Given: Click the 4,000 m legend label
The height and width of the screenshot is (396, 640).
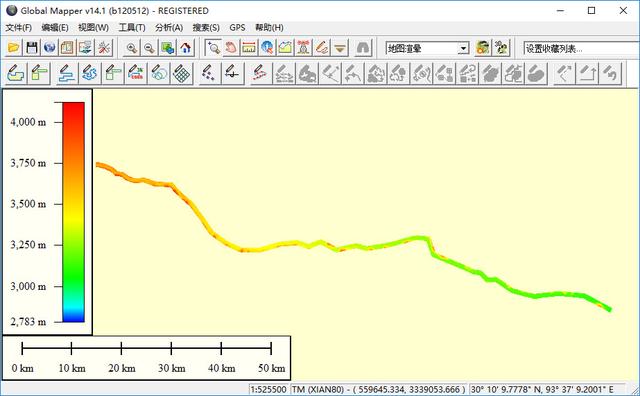Looking at the screenshot, I should pyautogui.click(x=28, y=122).
